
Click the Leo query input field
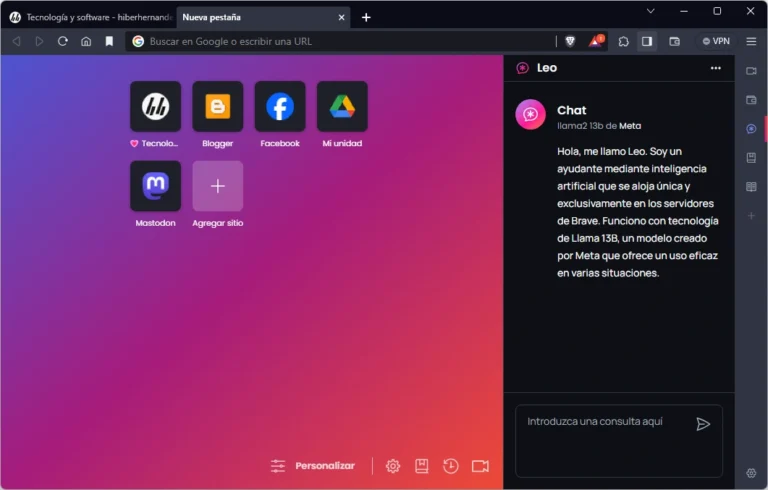pyautogui.click(x=605, y=440)
